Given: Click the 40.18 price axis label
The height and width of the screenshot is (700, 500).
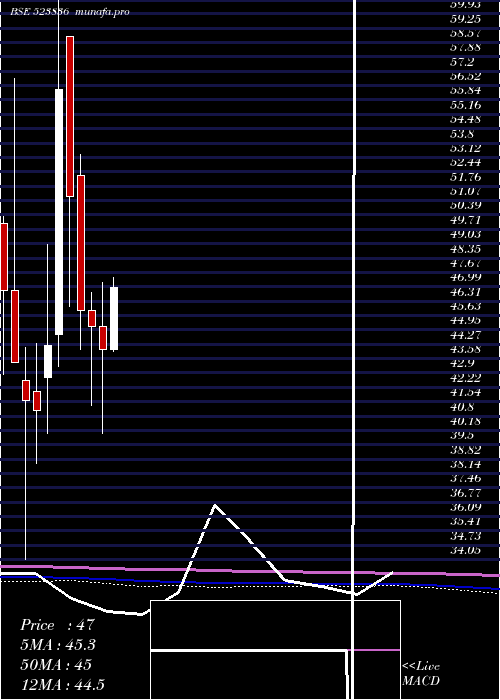Looking at the screenshot, I should click(x=465, y=421).
